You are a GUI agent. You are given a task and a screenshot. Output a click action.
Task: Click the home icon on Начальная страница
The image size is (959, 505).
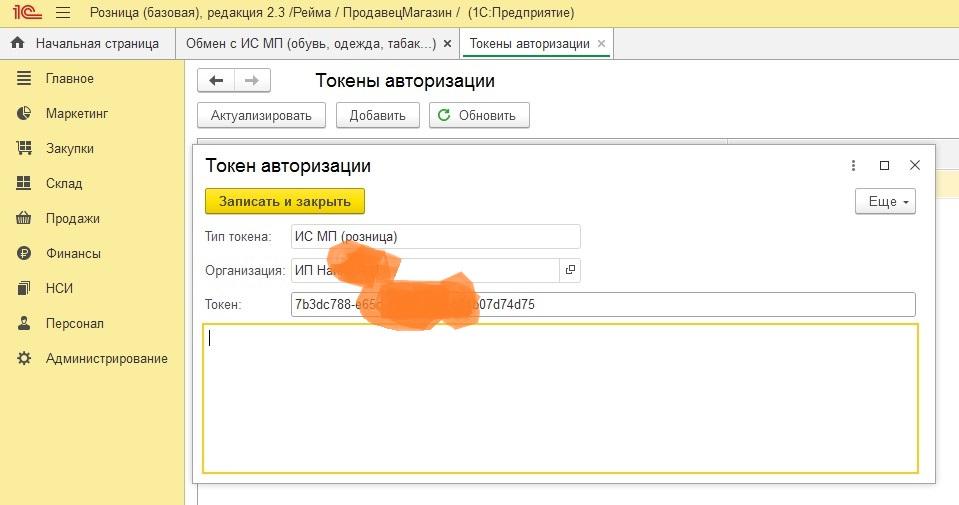point(18,44)
